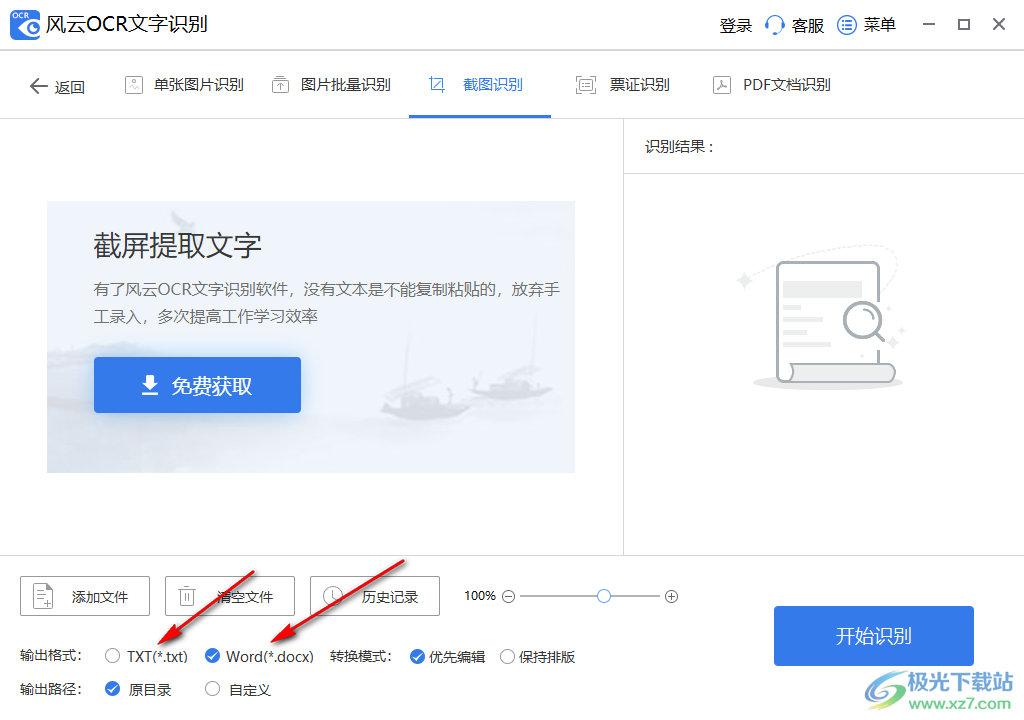1024x720 pixels.
Task: Contact support via 客服
Action: (x=795, y=25)
